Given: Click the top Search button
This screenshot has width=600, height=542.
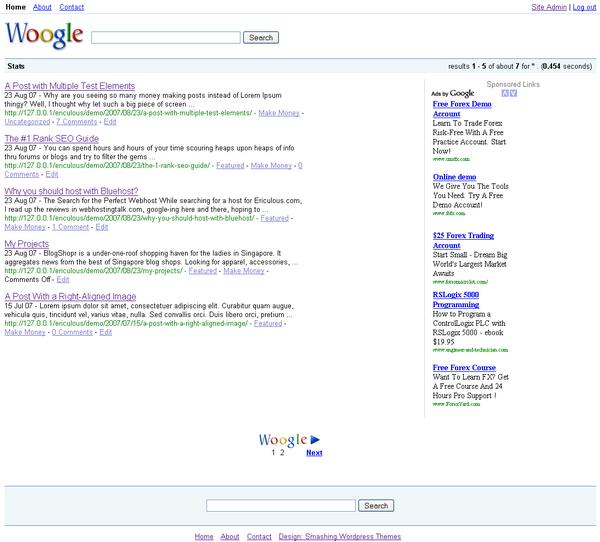Looking at the screenshot, I should click(261, 38).
